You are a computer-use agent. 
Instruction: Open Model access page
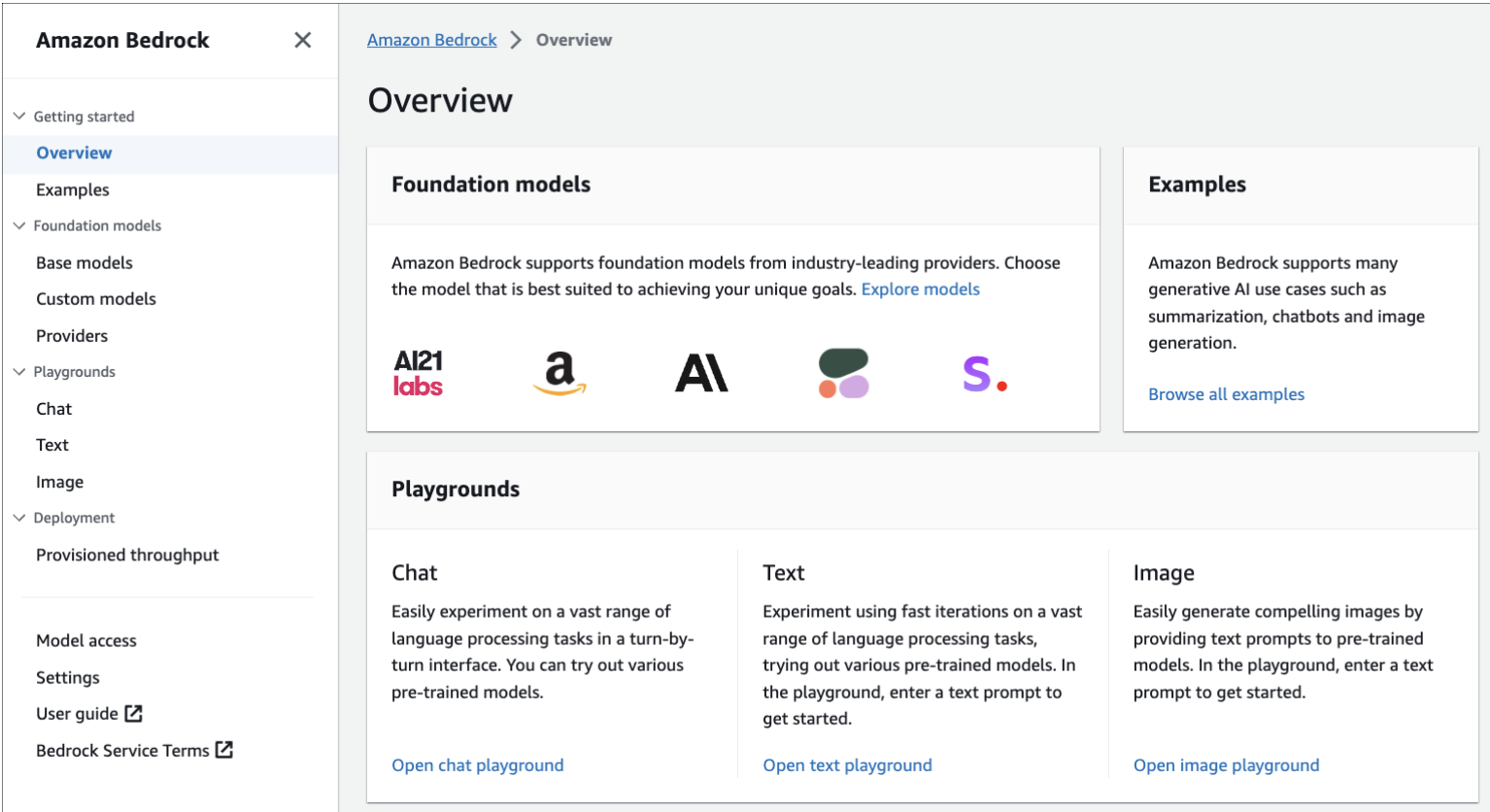tap(86, 640)
